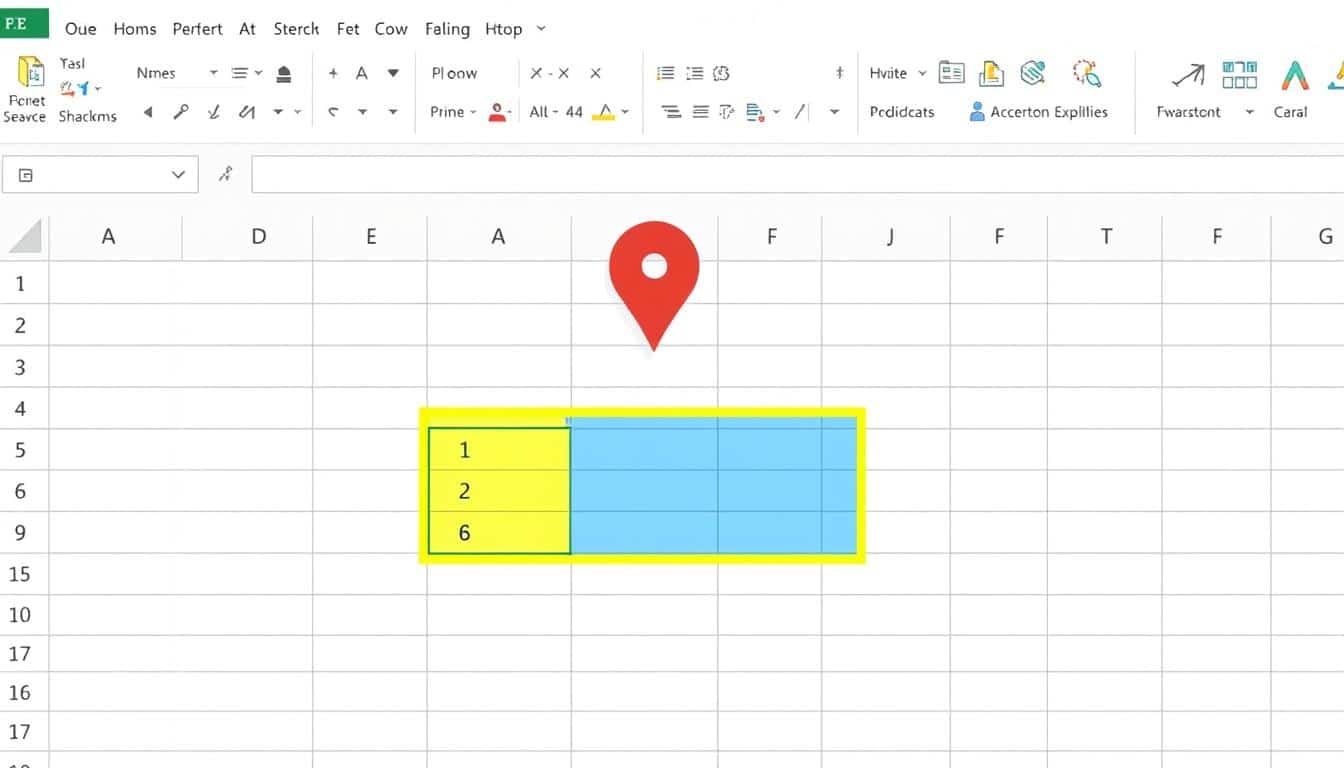Click the Pl oow button
This screenshot has height=768, width=1344.
[x=454, y=73]
